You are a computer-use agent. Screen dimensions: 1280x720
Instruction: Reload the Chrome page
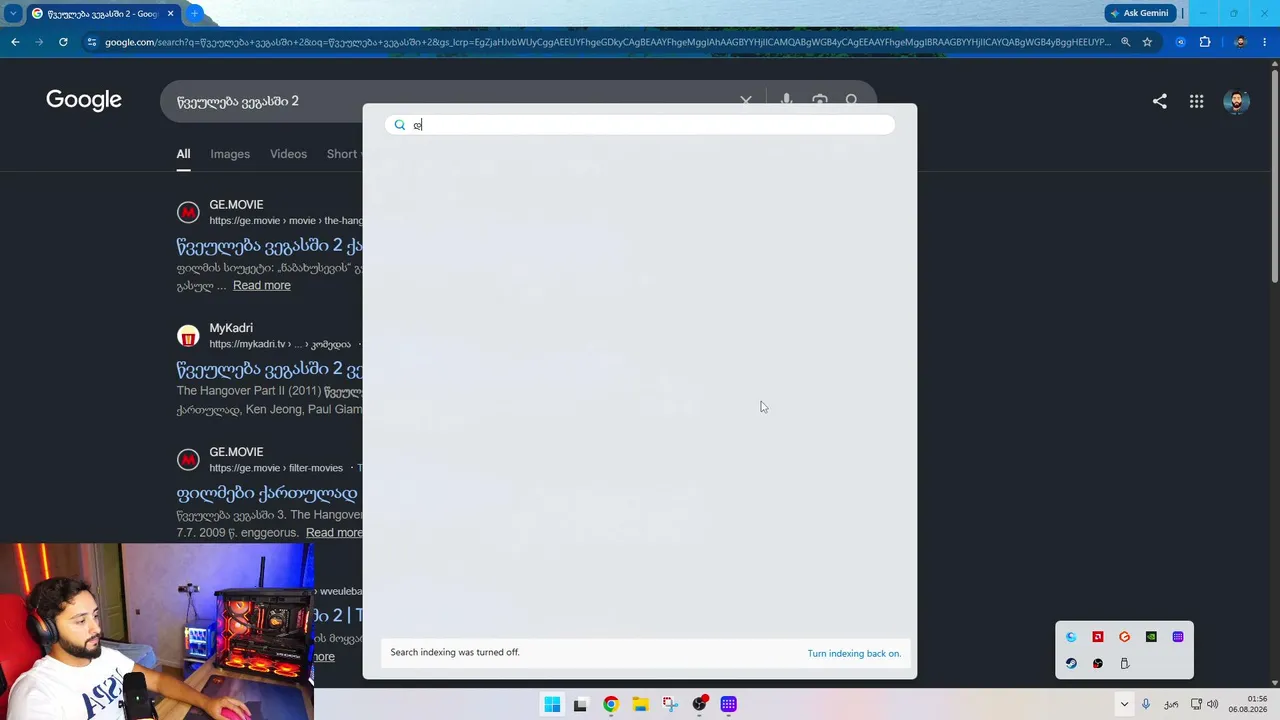click(63, 42)
